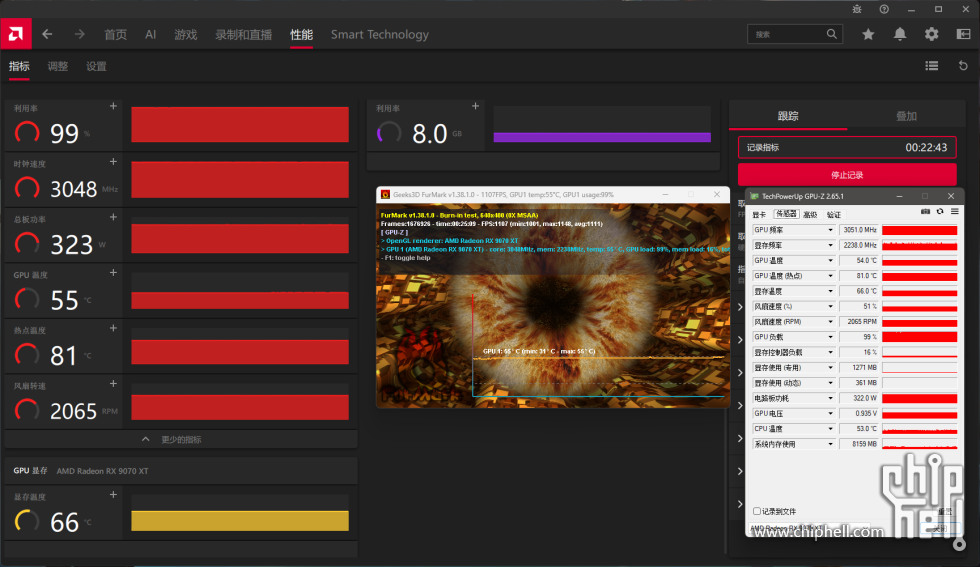Open 显存温度 sensor dropdown in GPU-Z
This screenshot has width=980, height=567.
831,291
